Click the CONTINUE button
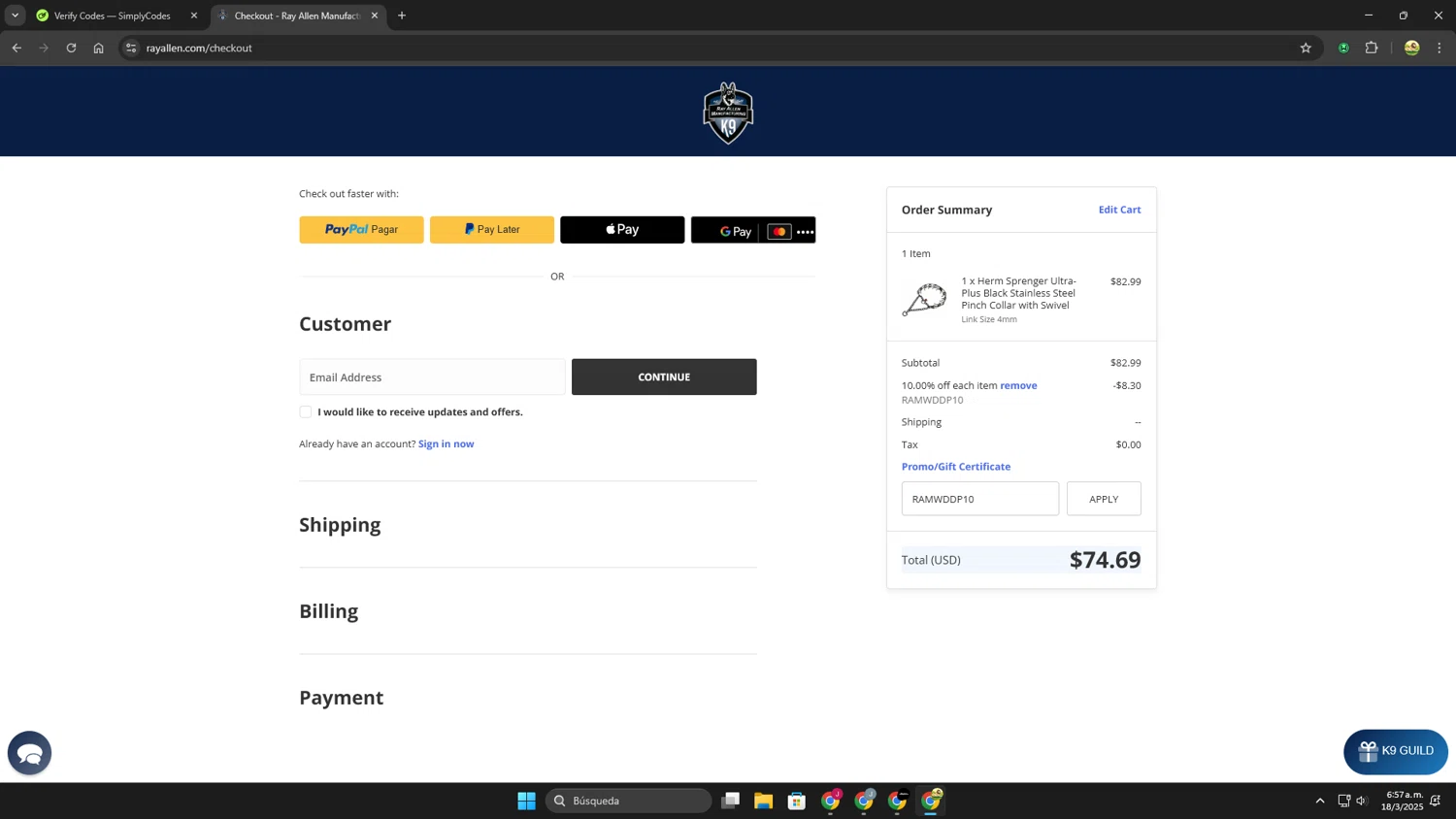1456x819 pixels. coord(664,377)
